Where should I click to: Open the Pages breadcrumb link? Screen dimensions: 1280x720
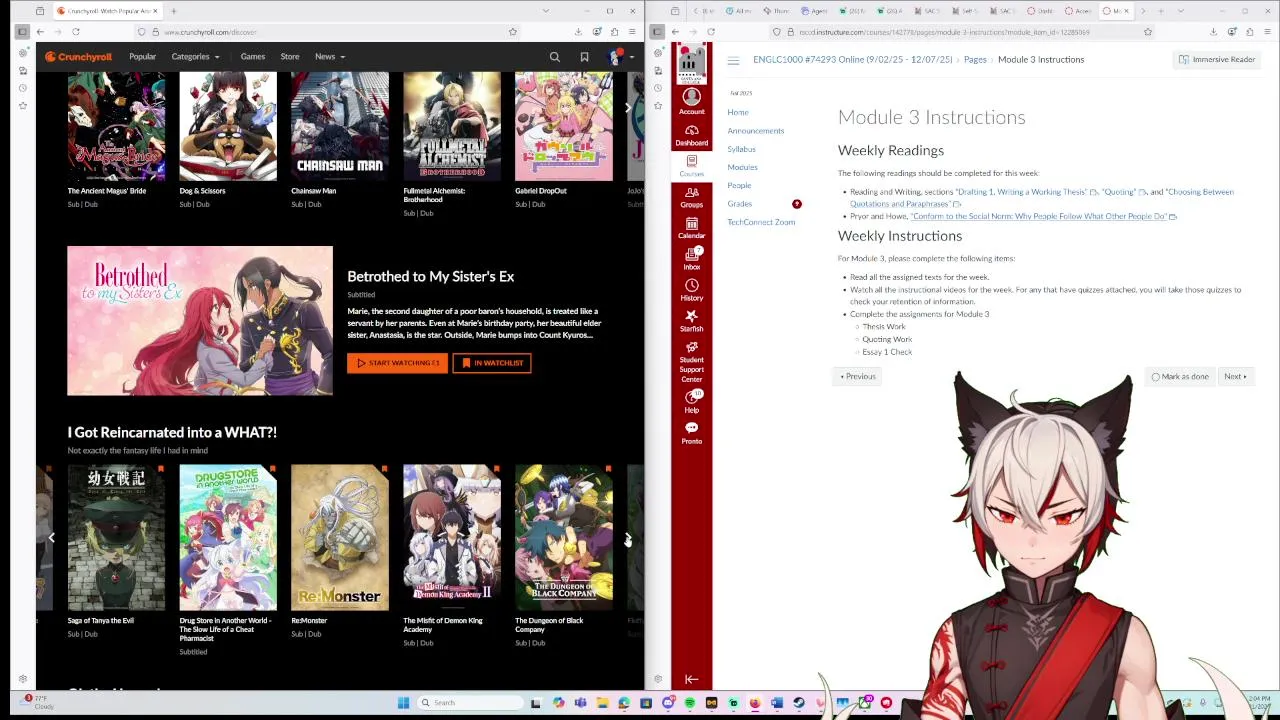click(975, 60)
